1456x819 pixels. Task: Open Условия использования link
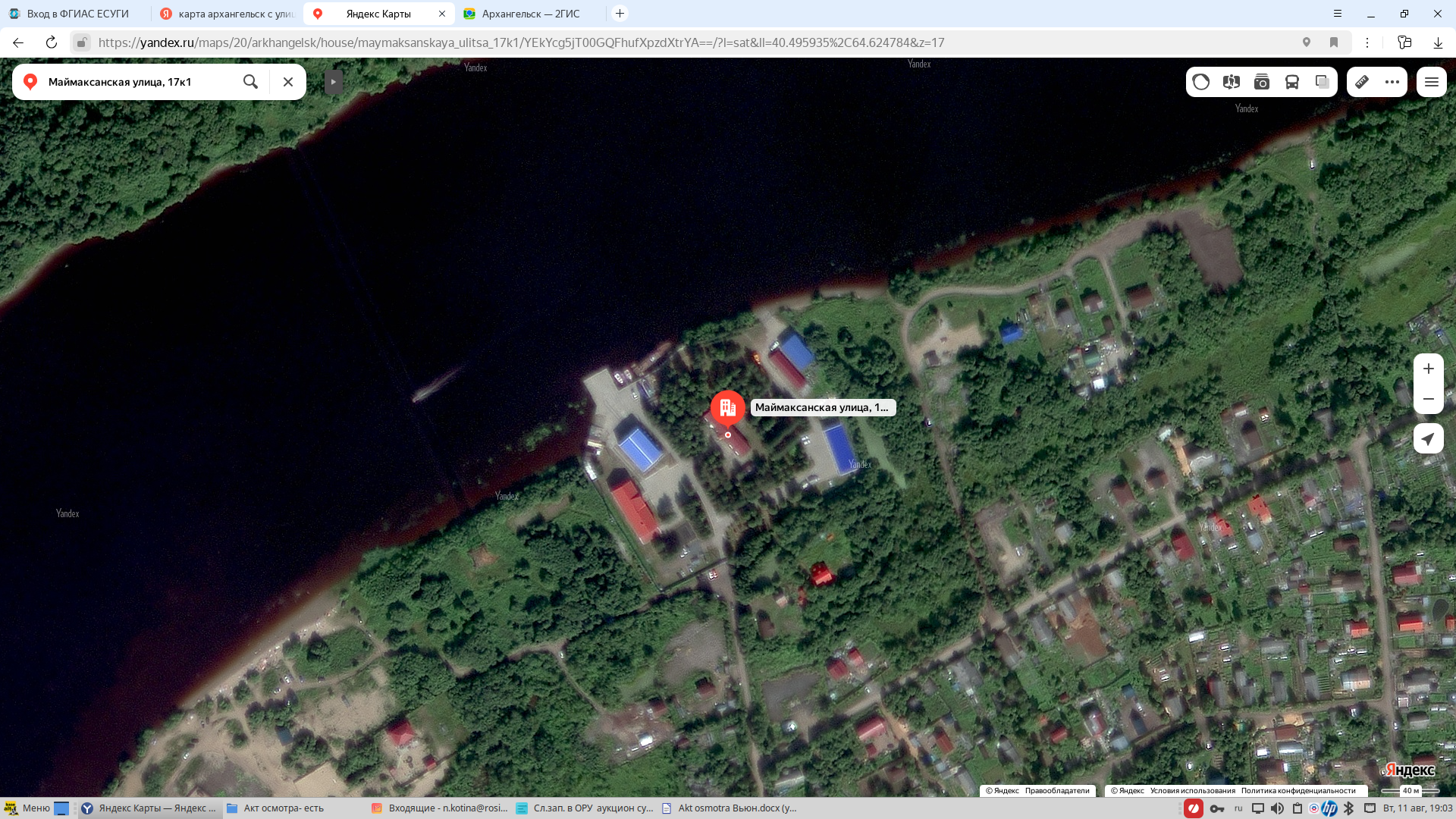click(1193, 790)
